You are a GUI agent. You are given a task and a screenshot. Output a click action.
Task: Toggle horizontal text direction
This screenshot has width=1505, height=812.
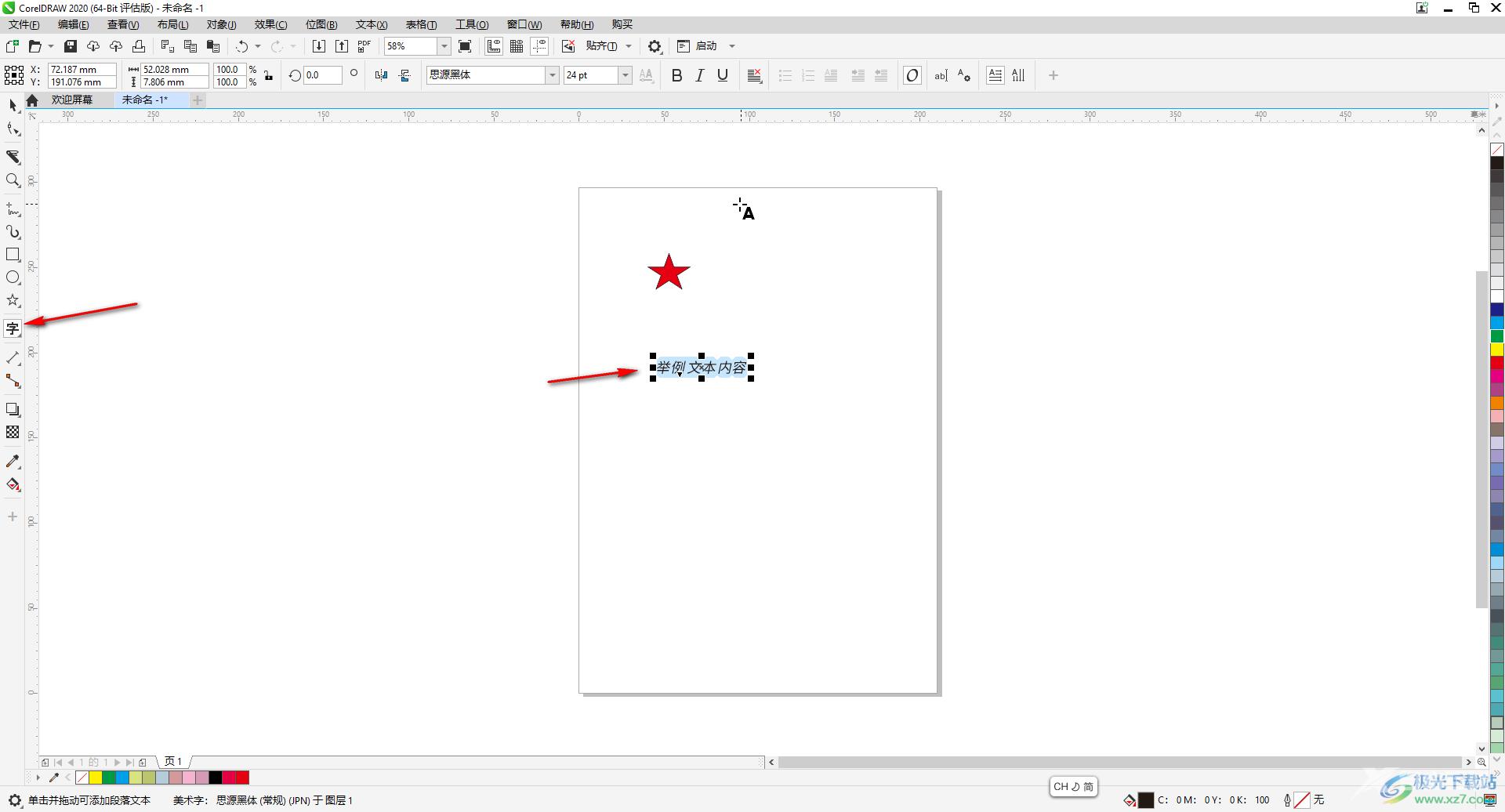[x=995, y=75]
